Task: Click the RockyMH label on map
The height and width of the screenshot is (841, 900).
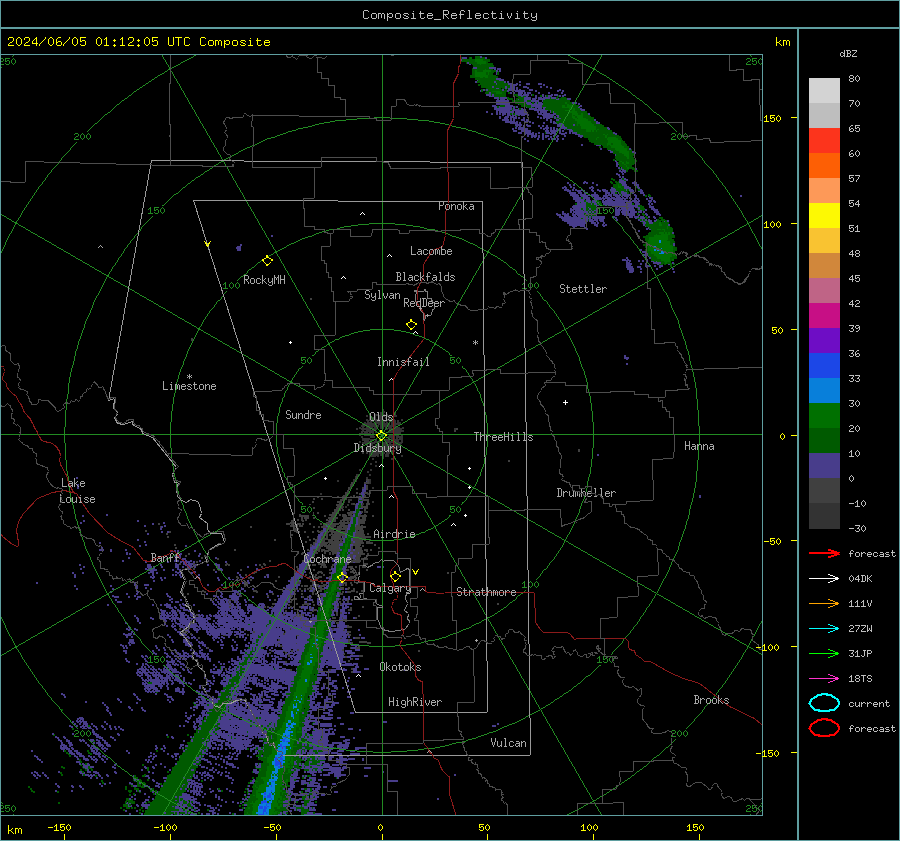Action: coord(264,280)
